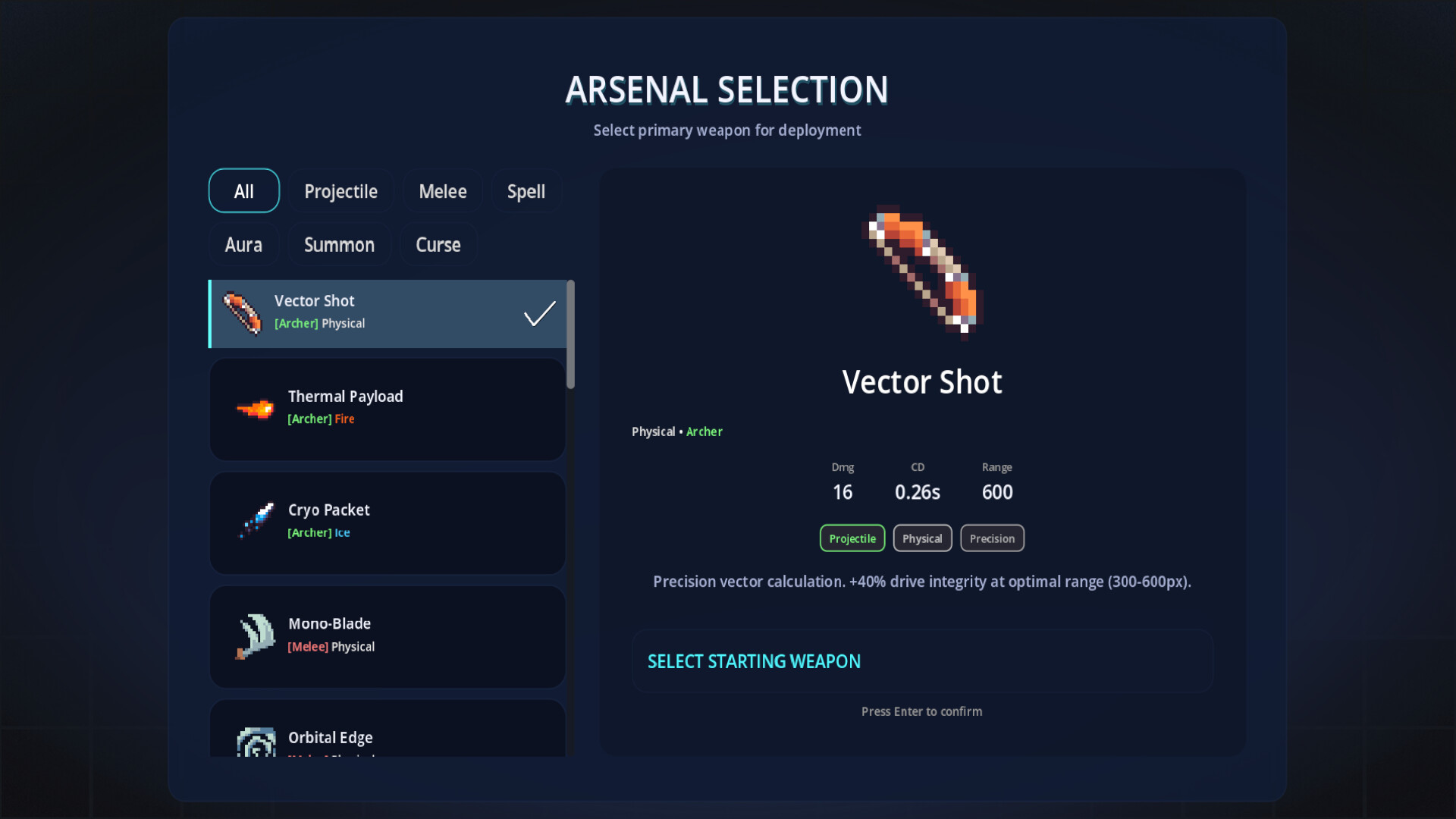The height and width of the screenshot is (819, 1456).
Task: Open the Aura category filter
Action: (x=243, y=245)
